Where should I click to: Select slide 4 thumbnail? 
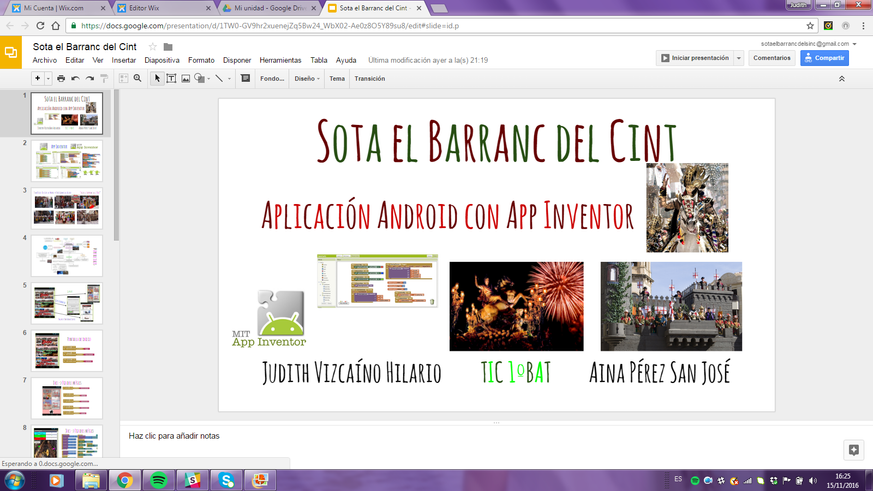(x=67, y=256)
